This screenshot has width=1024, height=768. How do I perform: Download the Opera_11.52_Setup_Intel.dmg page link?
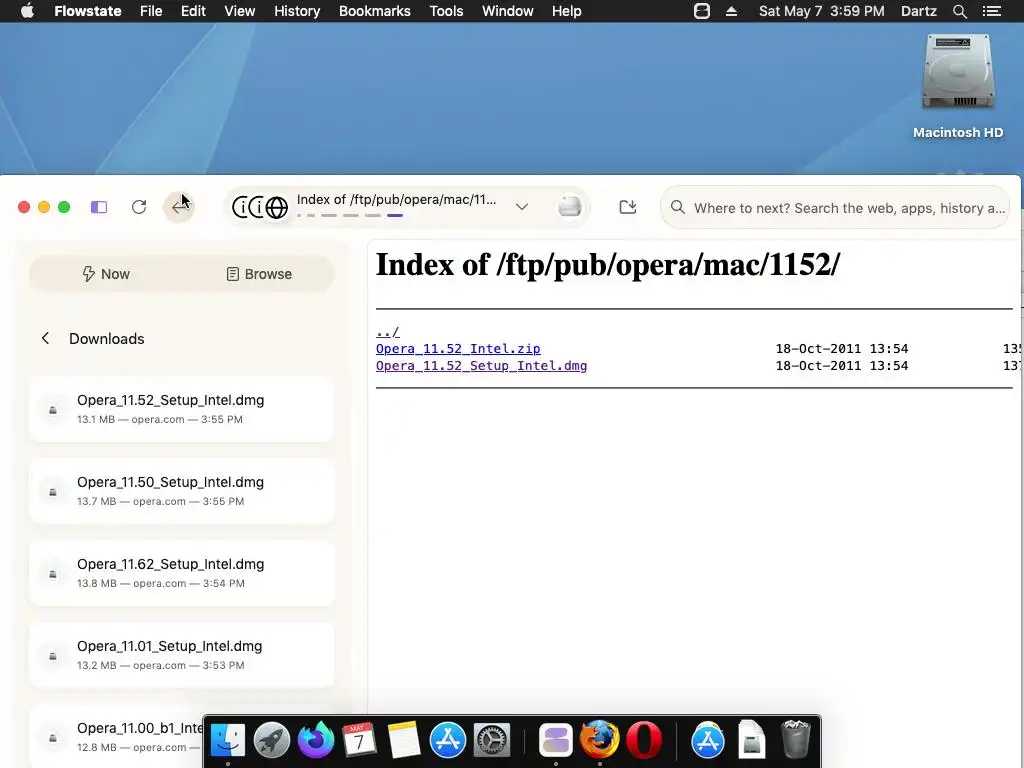click(x=481, y=366)
